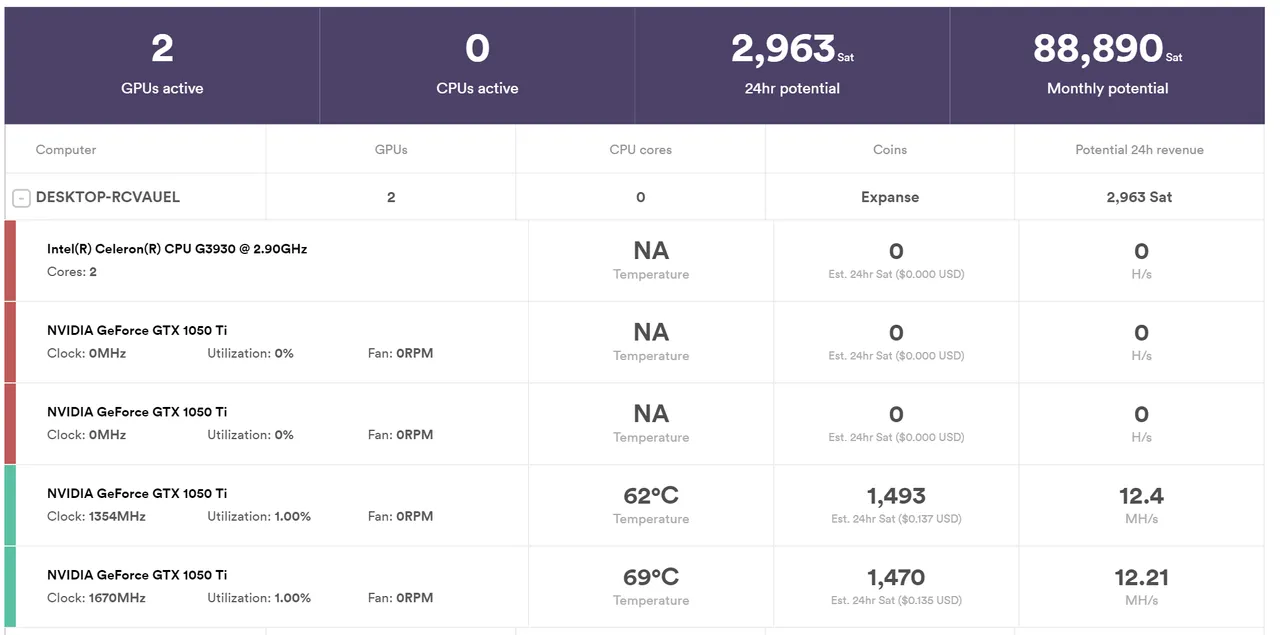Image resolution: width=1280 pixels, height=635 pixels.
Task: Select the 24hr potential summary tile
Action: tap(792, 65)
